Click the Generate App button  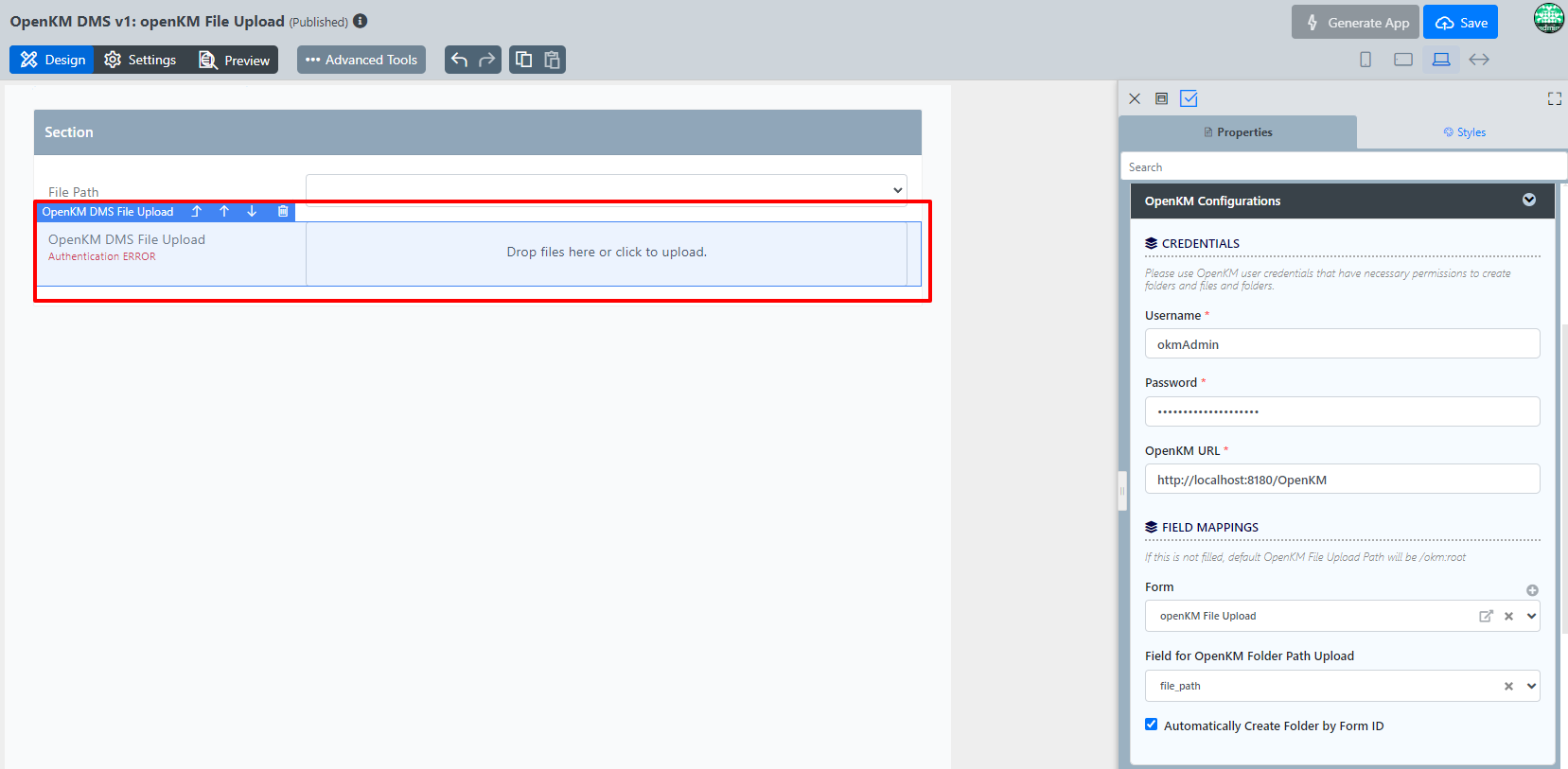point(1355,23)
